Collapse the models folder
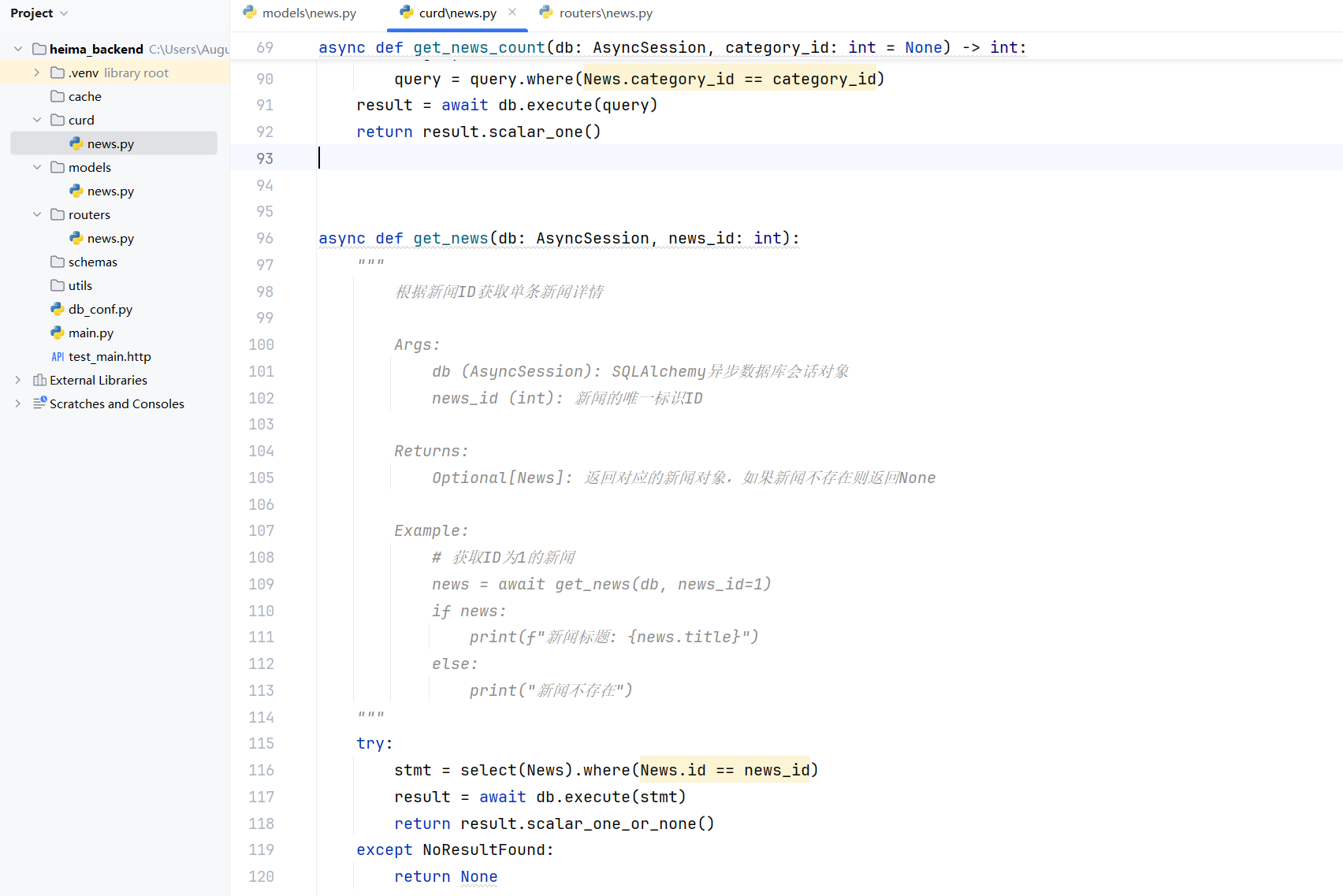This screenshot has width=1343, height=896. (36, 167)
